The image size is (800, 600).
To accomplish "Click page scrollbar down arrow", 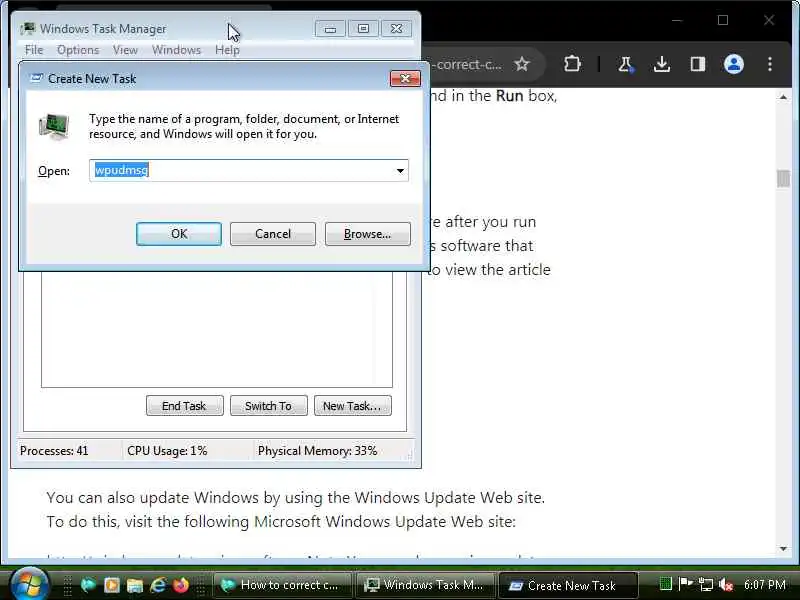I will (x=783, y=548).
